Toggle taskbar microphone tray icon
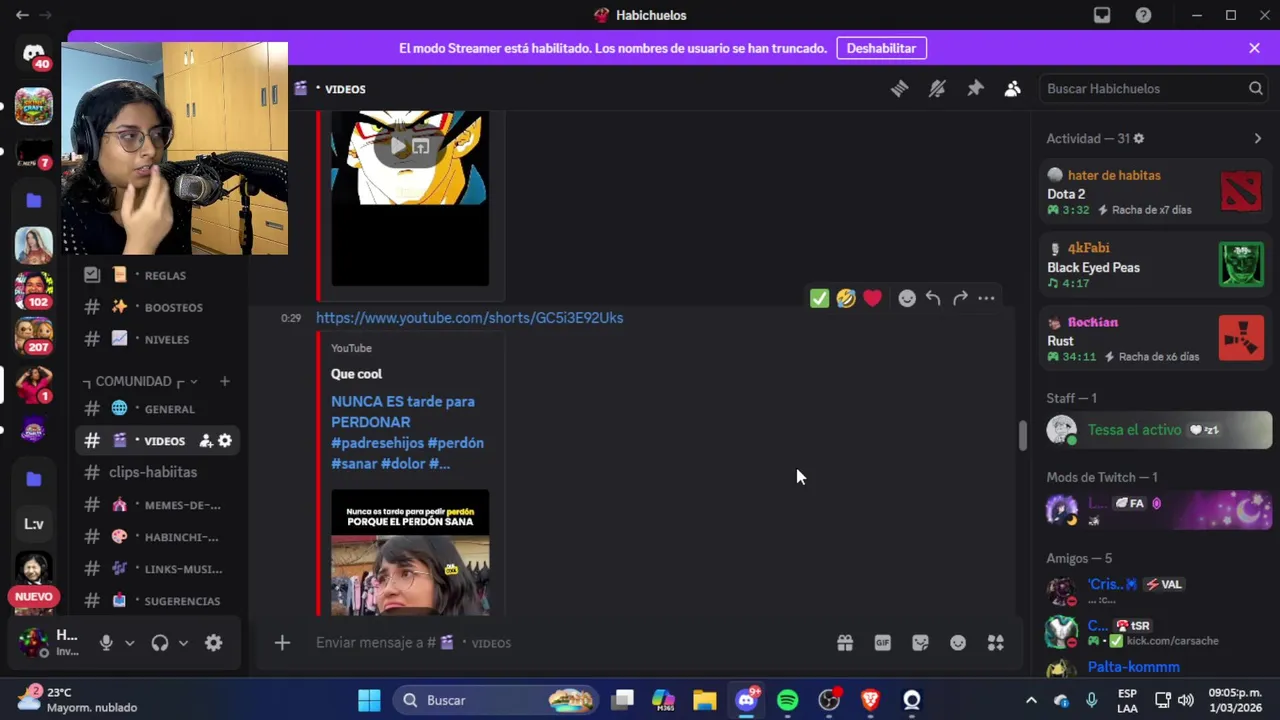 pos(1091,700)
